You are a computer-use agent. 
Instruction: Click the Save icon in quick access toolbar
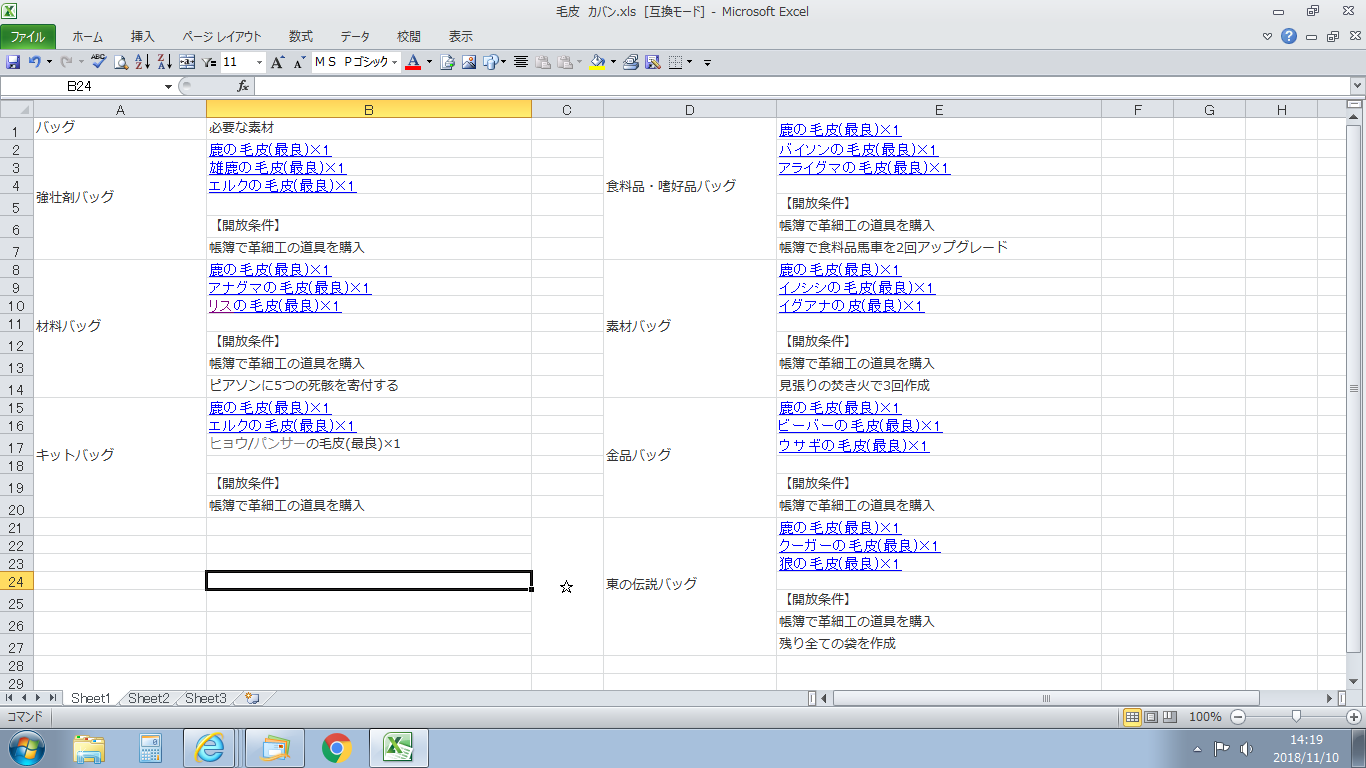click(x=13, y=62)
